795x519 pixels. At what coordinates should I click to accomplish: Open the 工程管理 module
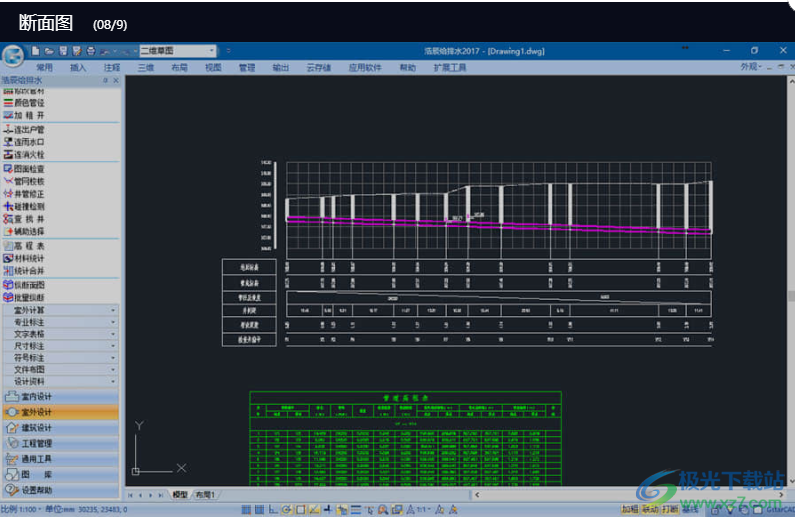coord(60,443)
